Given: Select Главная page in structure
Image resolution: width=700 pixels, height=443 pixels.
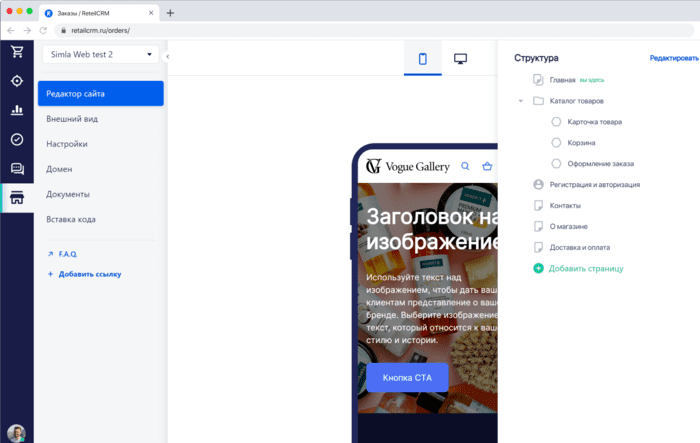Looking at the screenshot, I should [x=562, y=80].
